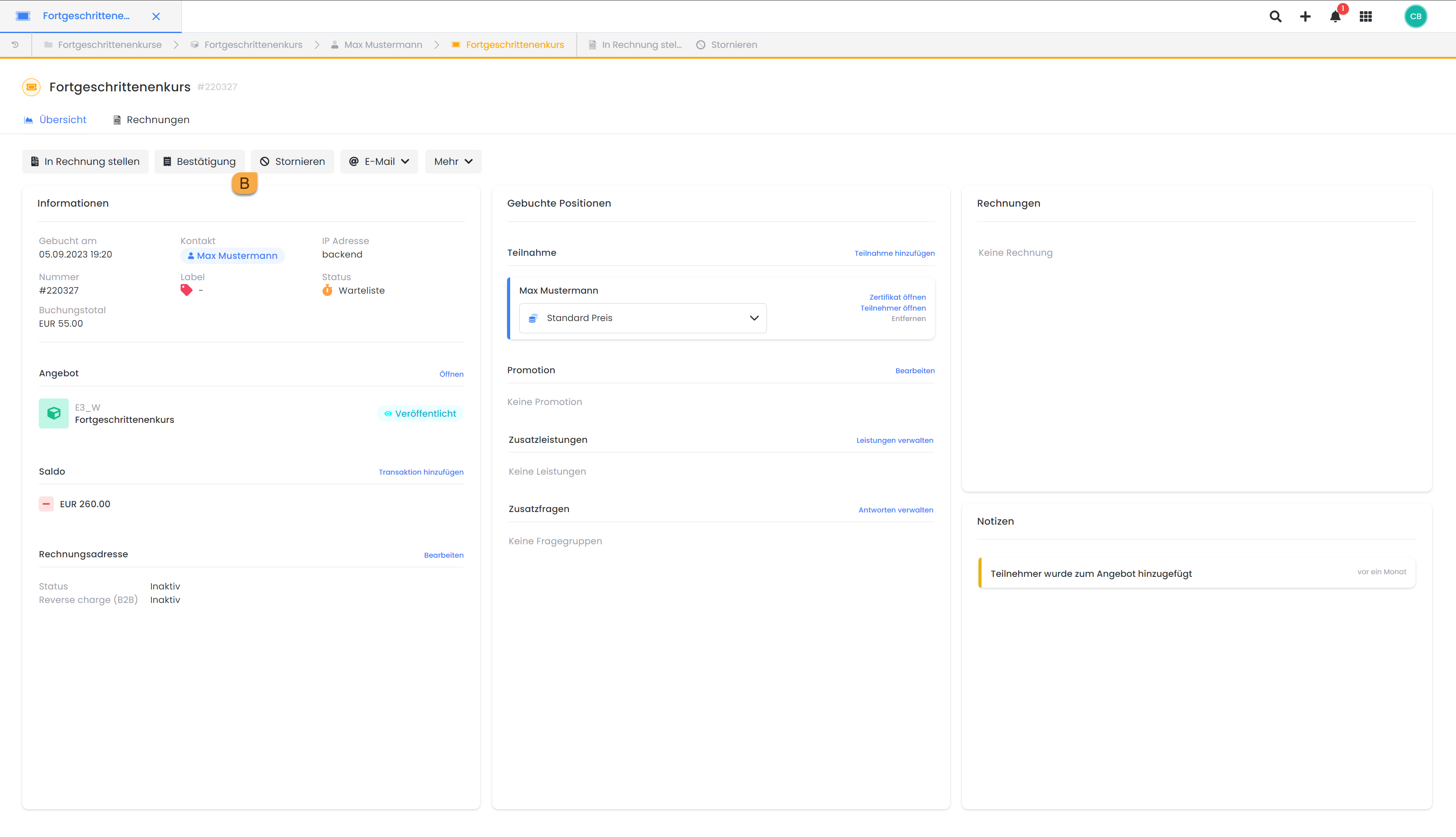
Task: Click the red minus icon next to EUR 260.00
Action: (x=46, y=504)
